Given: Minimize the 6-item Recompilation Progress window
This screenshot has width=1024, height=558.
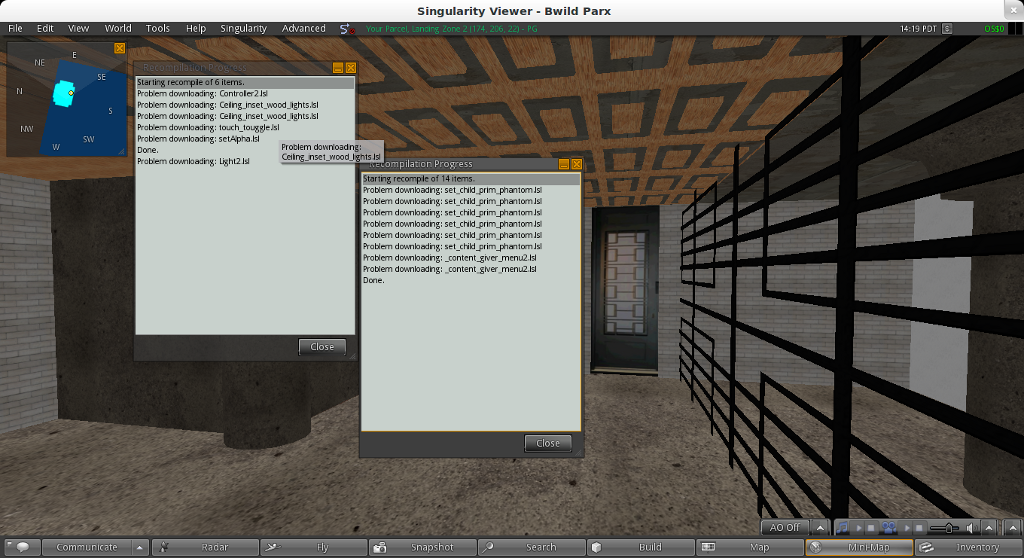Looking at the screenshot, I should [x=338, y=68].
